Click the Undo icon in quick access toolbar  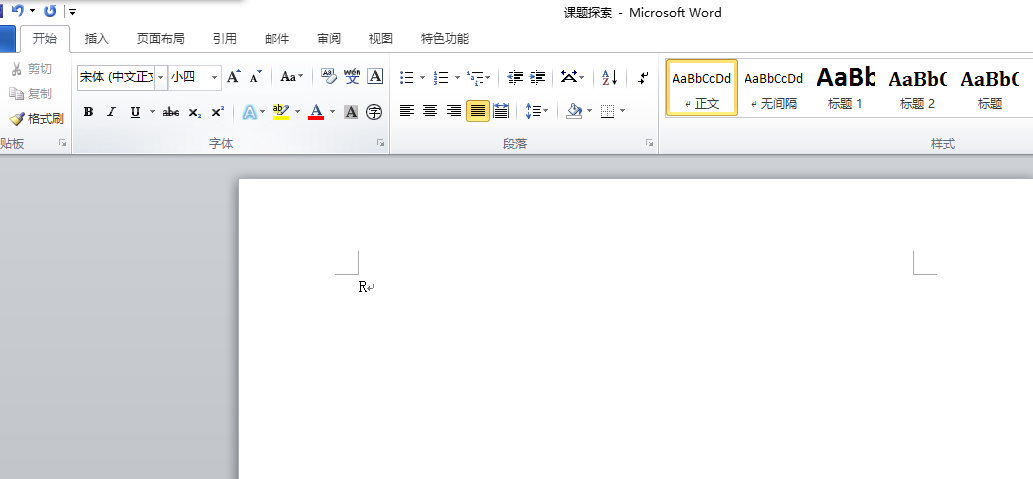point(18,11)
